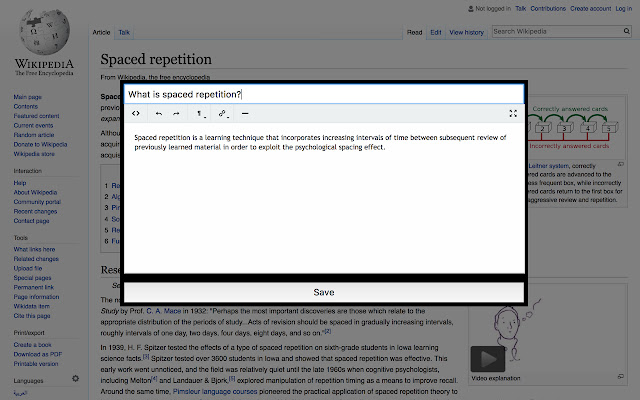Screen dimensions: 640x400
Task: Select the Edit tab
Action: click(x=436, y=33)
